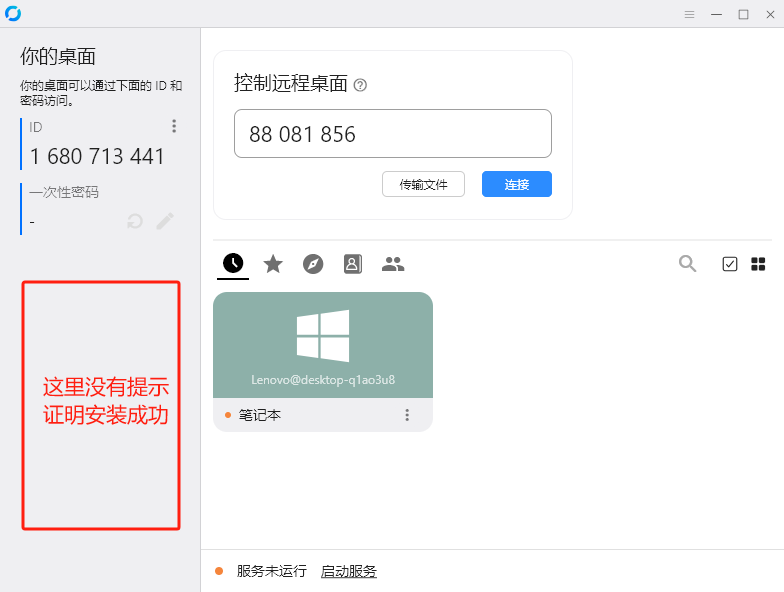Switch to the recent sessions tab
Image resolution: width=784 pixels, height=592 pixels.
233,264
